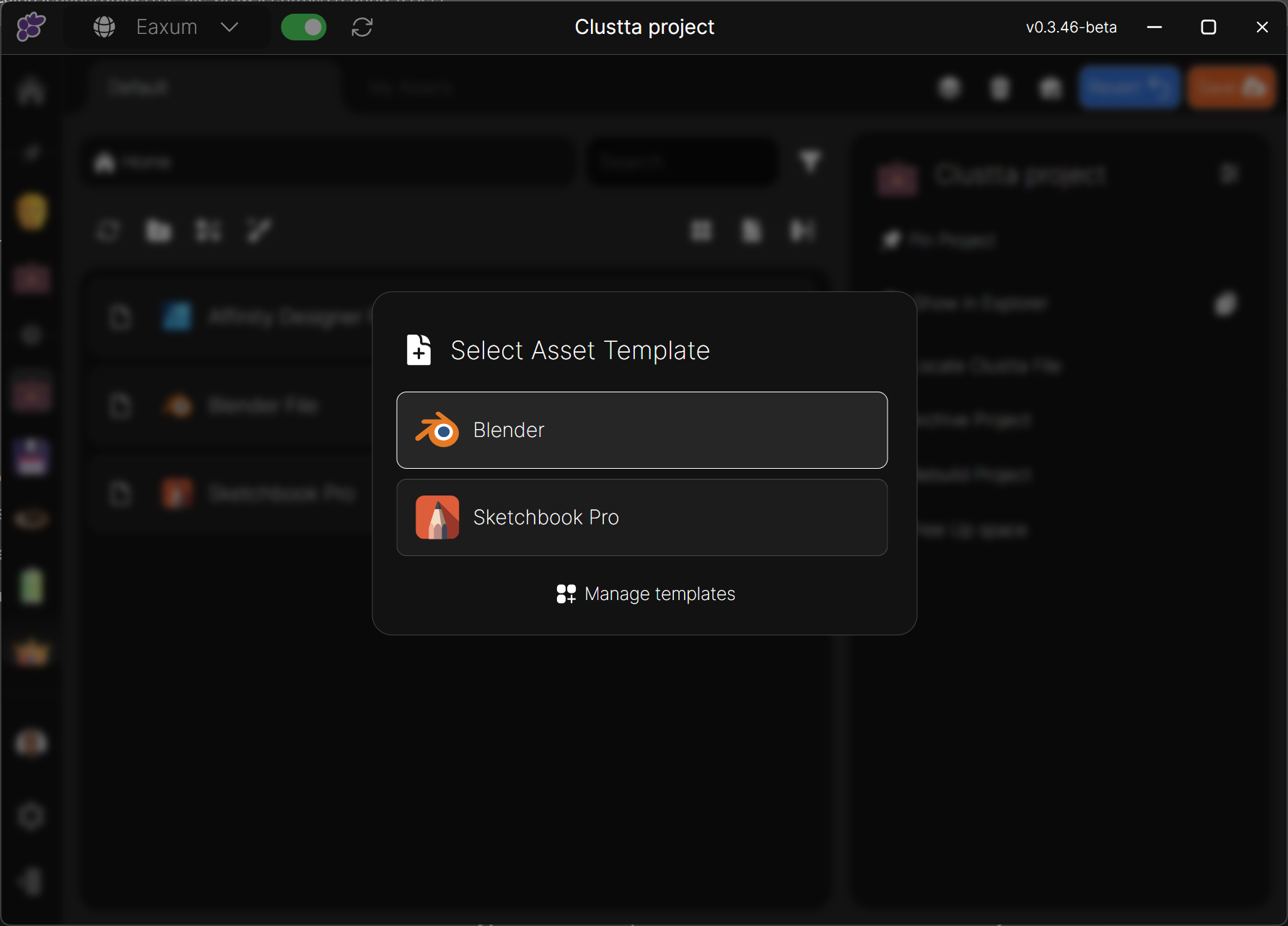Click the v0.3.46-beta version label

1072,27
